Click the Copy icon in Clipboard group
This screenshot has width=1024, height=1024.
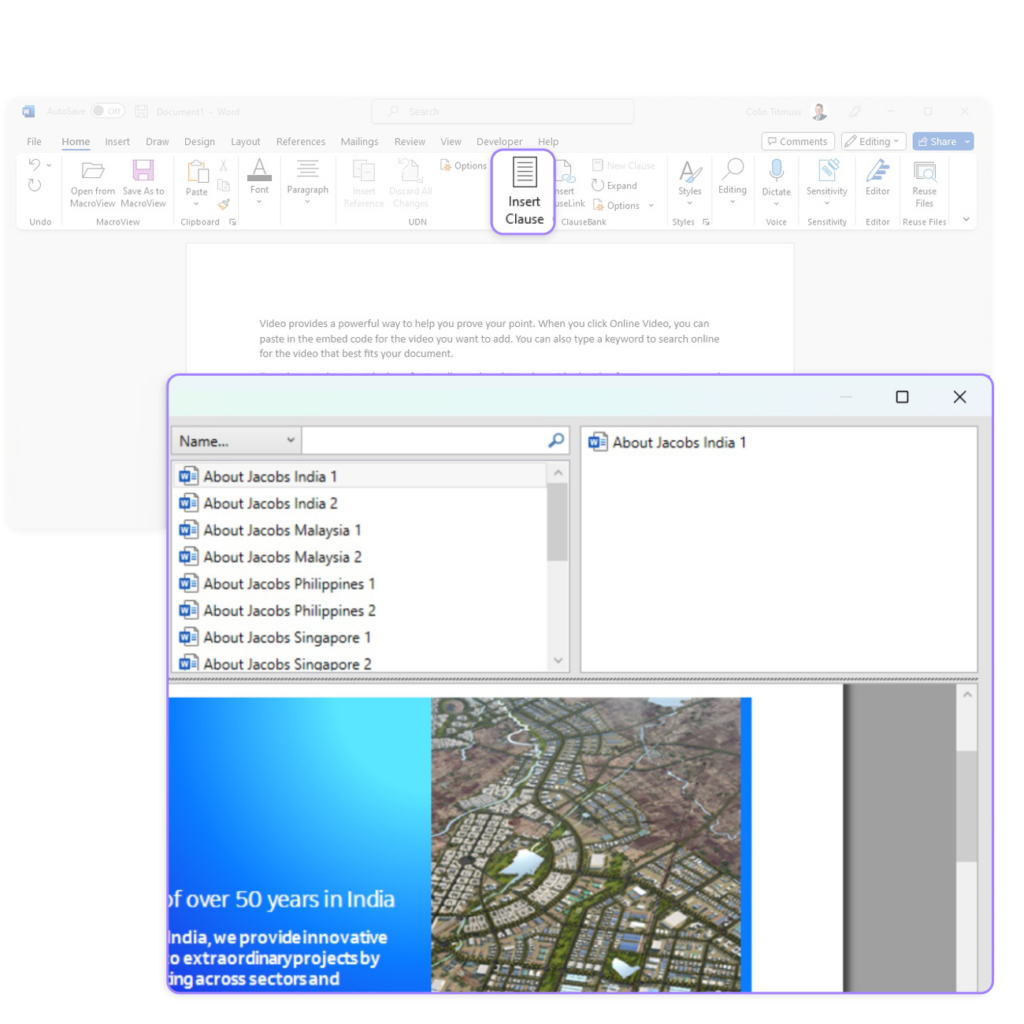click(x=223, y=185)
